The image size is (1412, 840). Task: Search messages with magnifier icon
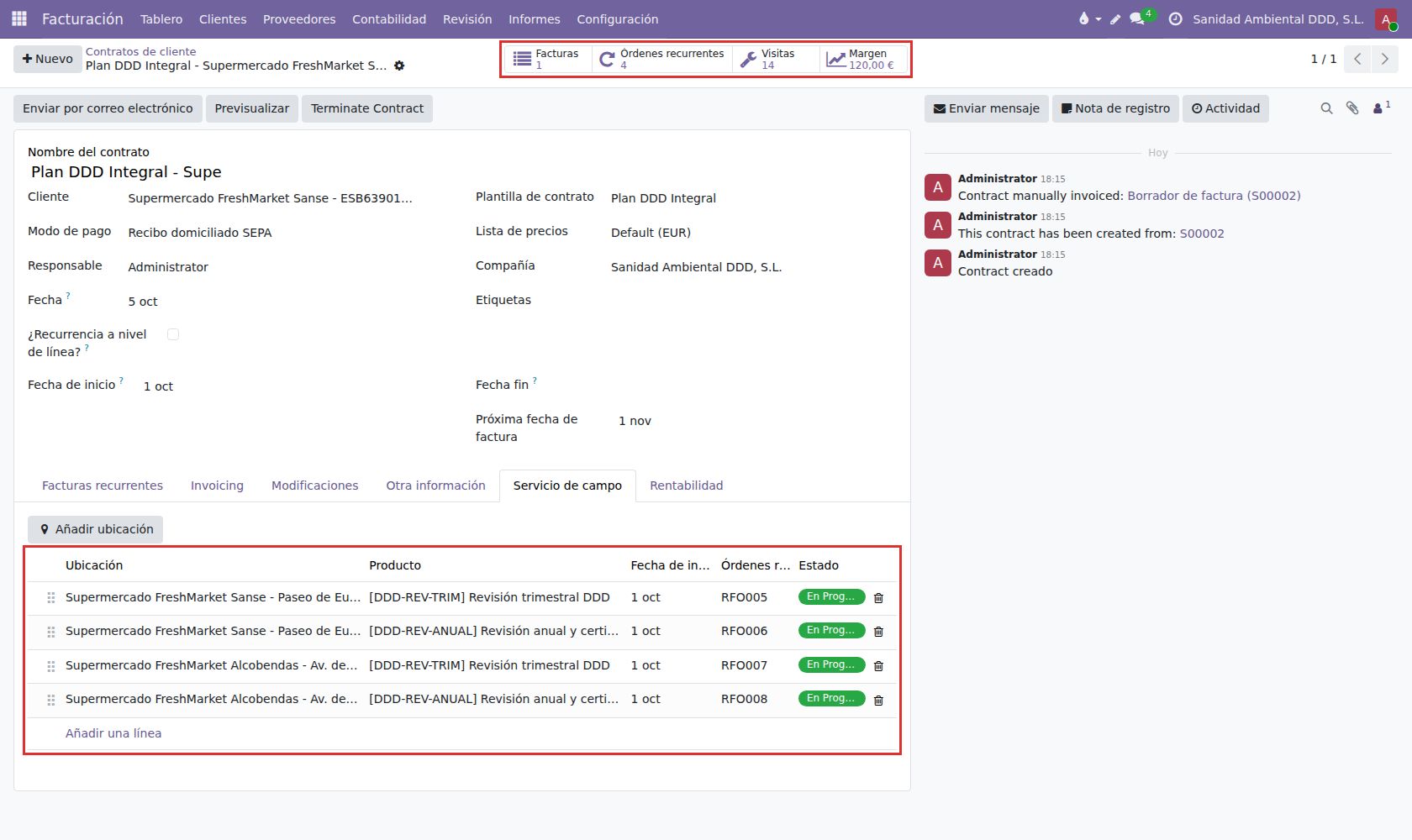(x=1326, y=108)
